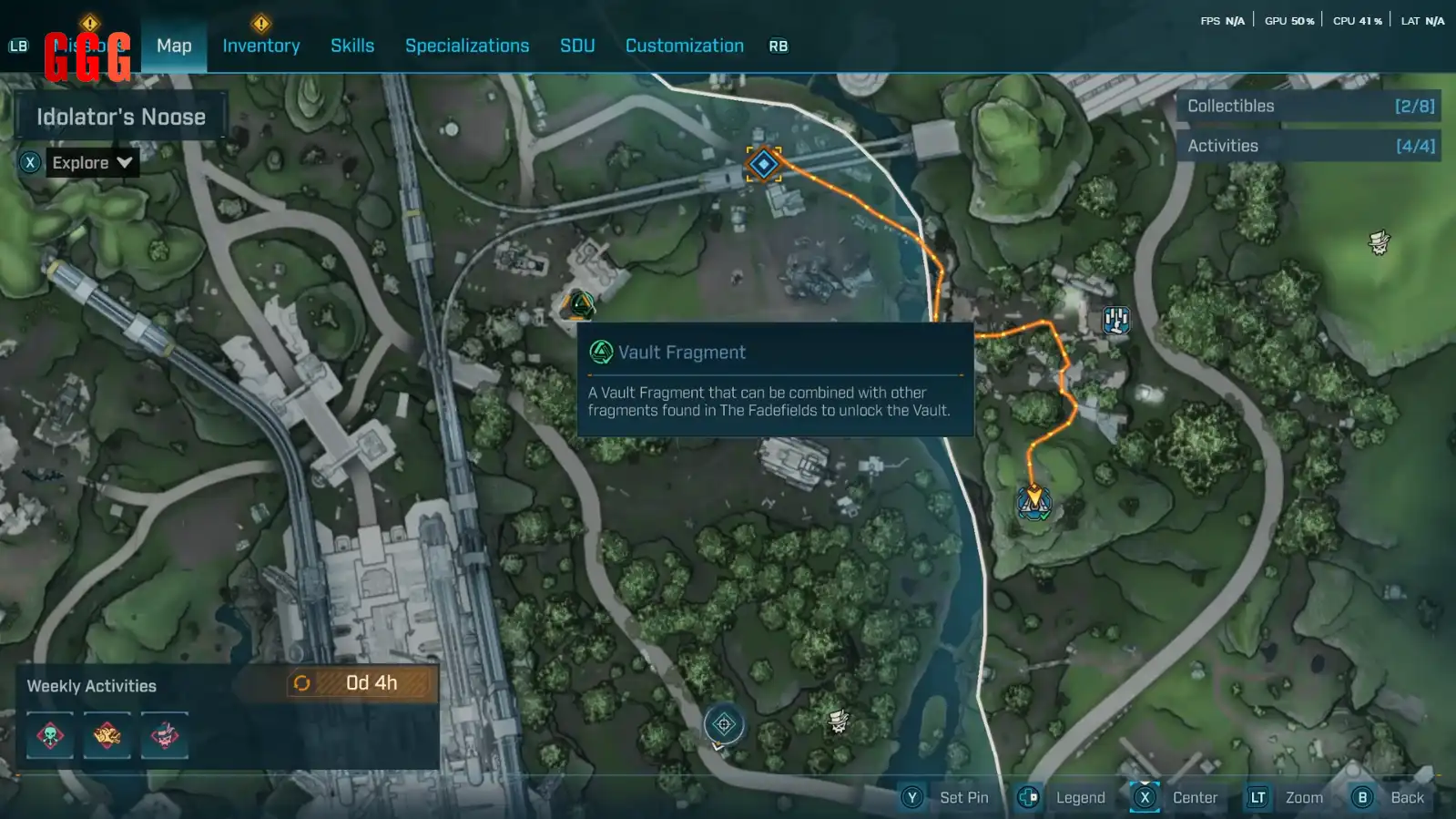Open the Customization tab
This screenshot has width=1456, height=819.
tap(685, 46)
